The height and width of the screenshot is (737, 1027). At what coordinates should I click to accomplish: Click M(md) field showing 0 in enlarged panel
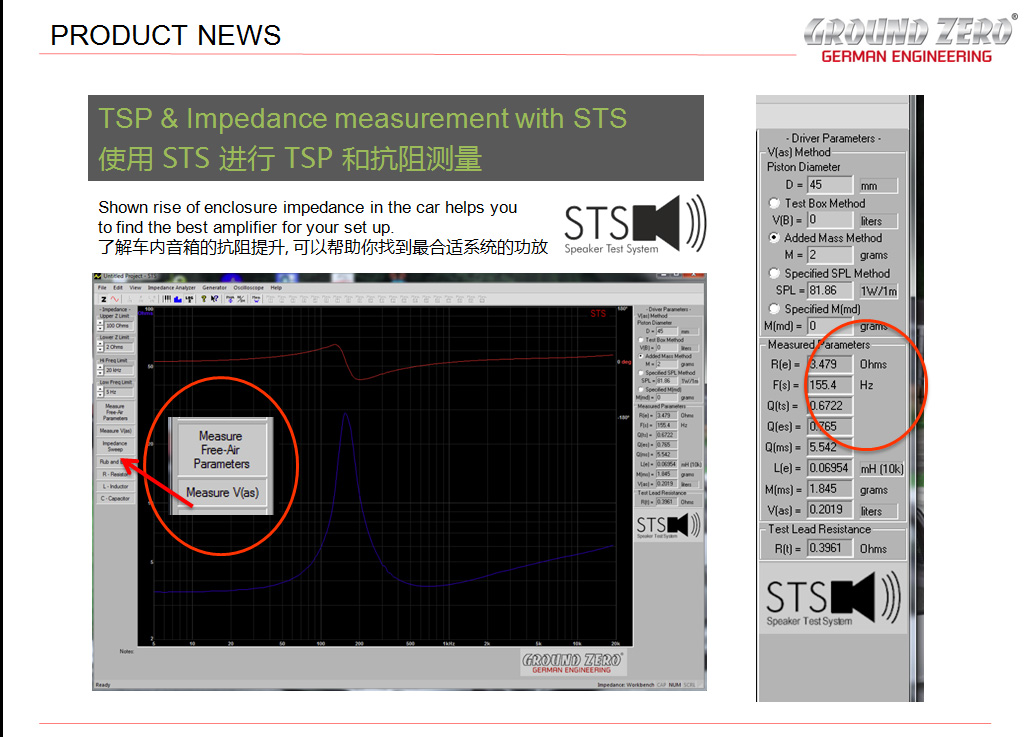coord(830,326)
